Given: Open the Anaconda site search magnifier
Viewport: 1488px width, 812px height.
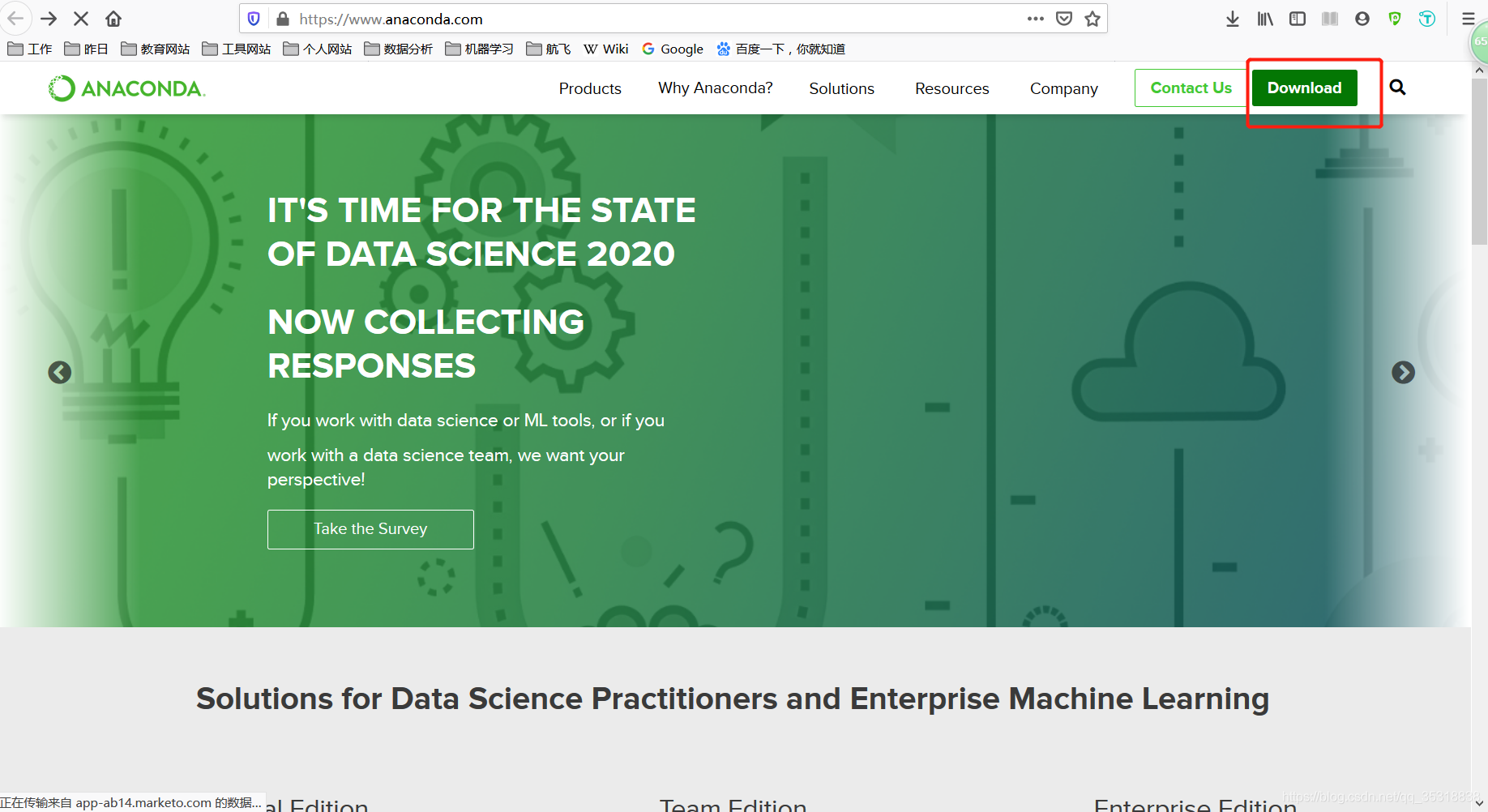Looking at the screenshot, I should (1397, 88).
